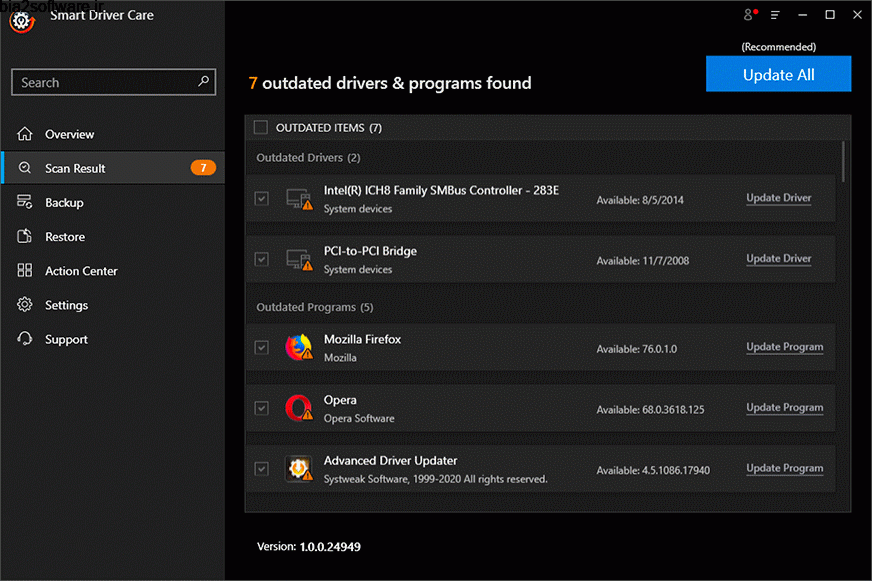Check the Advanced Driver Updater entry

[x=261, y=468]
